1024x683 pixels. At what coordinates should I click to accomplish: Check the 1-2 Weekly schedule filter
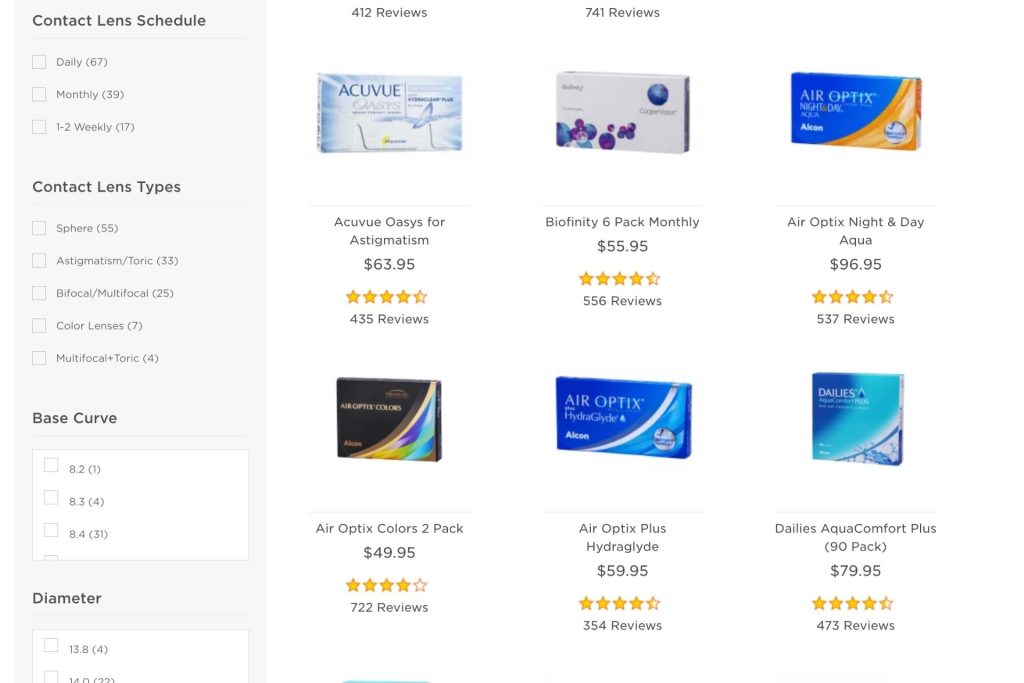click(39, 127)
